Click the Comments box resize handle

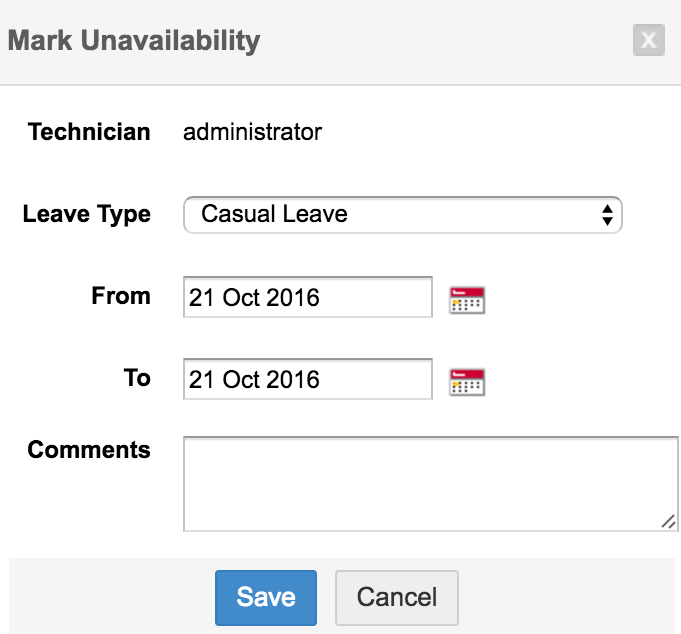669,521
